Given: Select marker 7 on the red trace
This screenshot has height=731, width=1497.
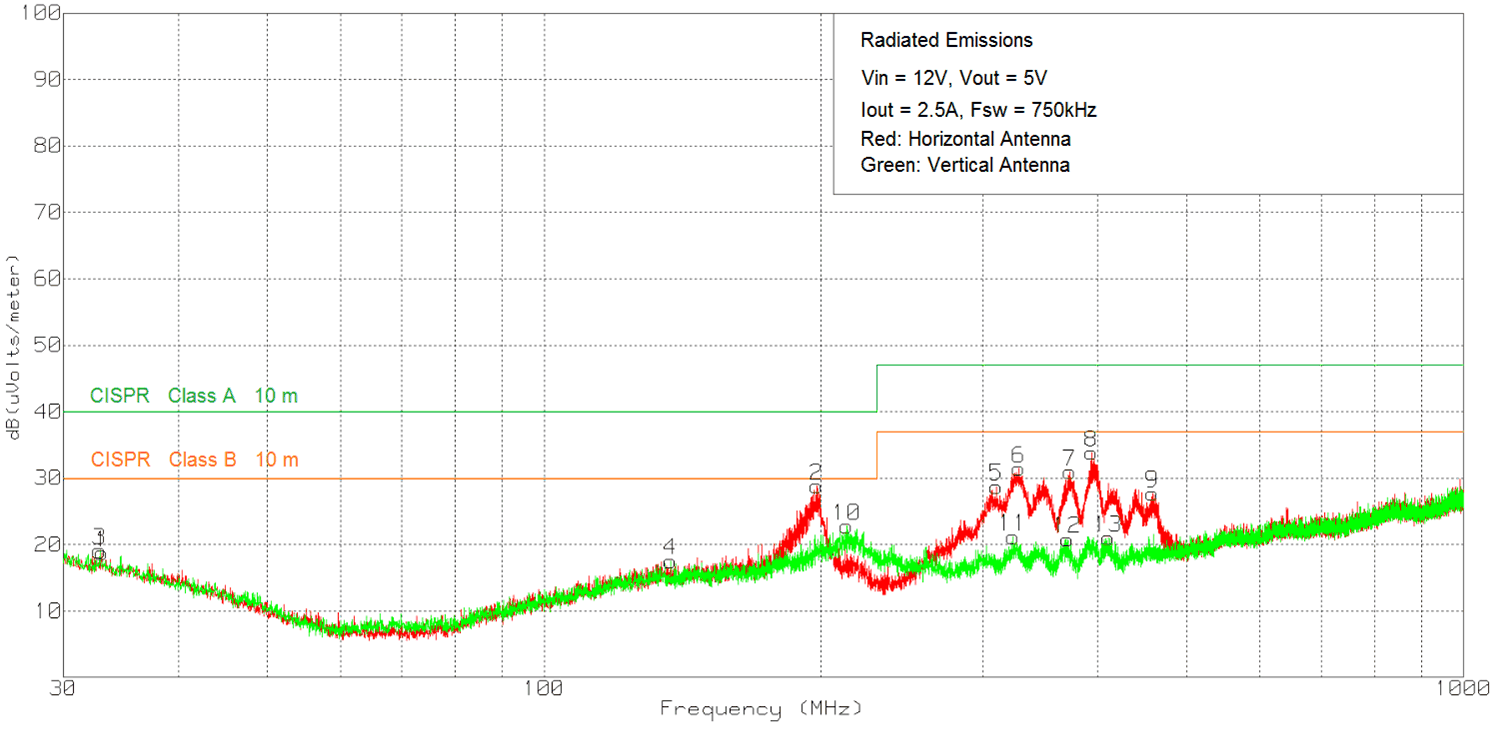Looking at the screenshot, I should pos(1068,474).
